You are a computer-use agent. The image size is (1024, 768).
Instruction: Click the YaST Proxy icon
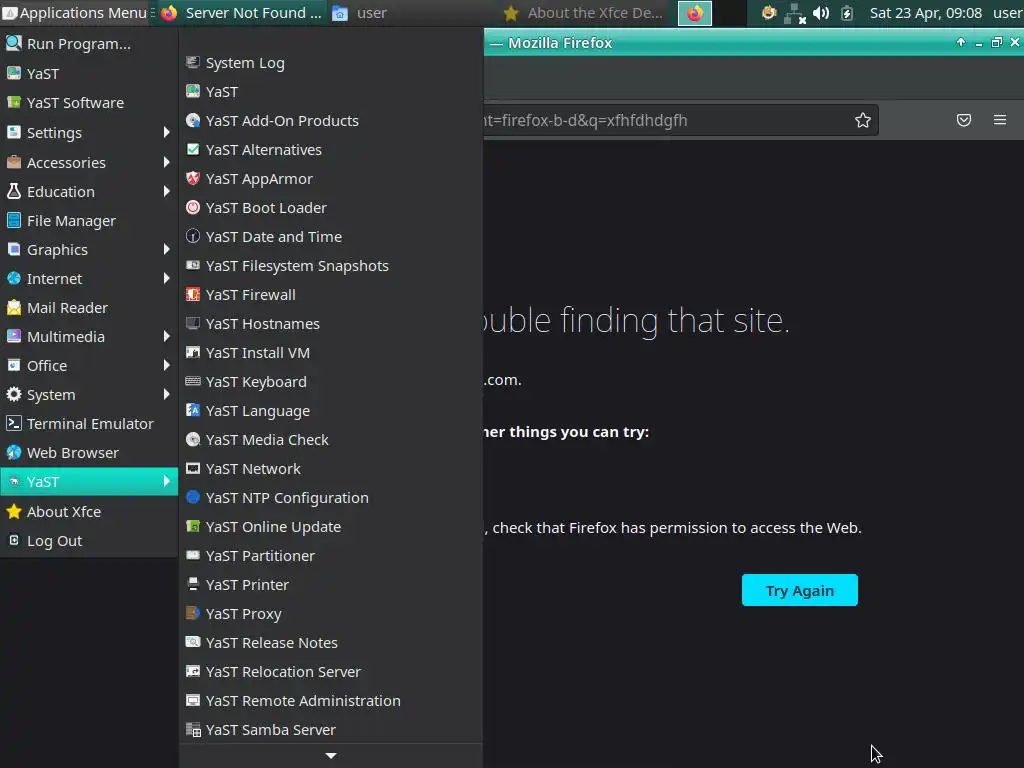click(x=193, y=613)
